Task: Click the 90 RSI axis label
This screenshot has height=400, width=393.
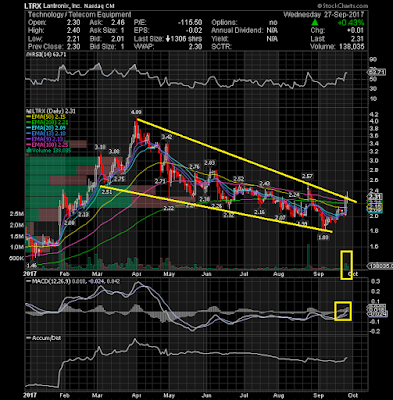Action: [373, 60]
